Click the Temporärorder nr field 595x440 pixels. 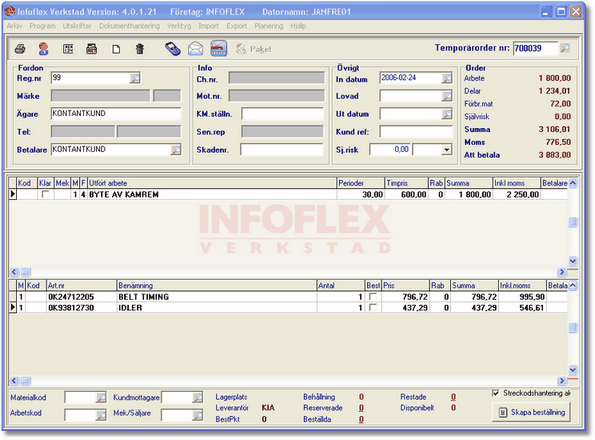pos(536,48)
